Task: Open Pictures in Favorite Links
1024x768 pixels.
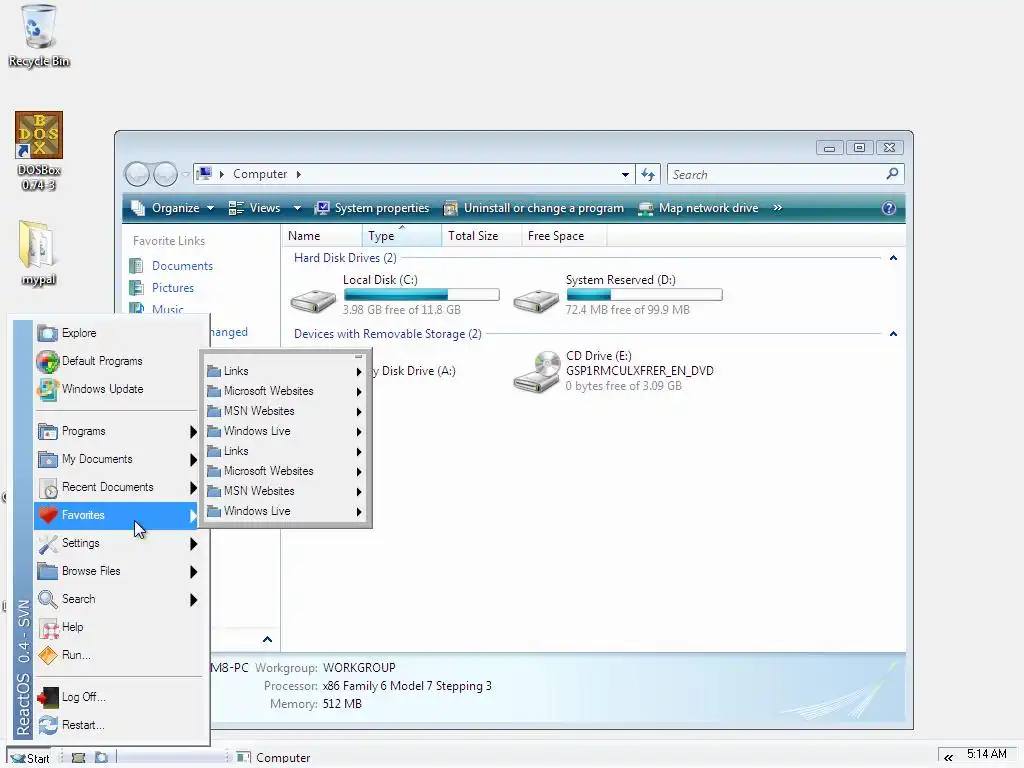Action: (172, 288)
